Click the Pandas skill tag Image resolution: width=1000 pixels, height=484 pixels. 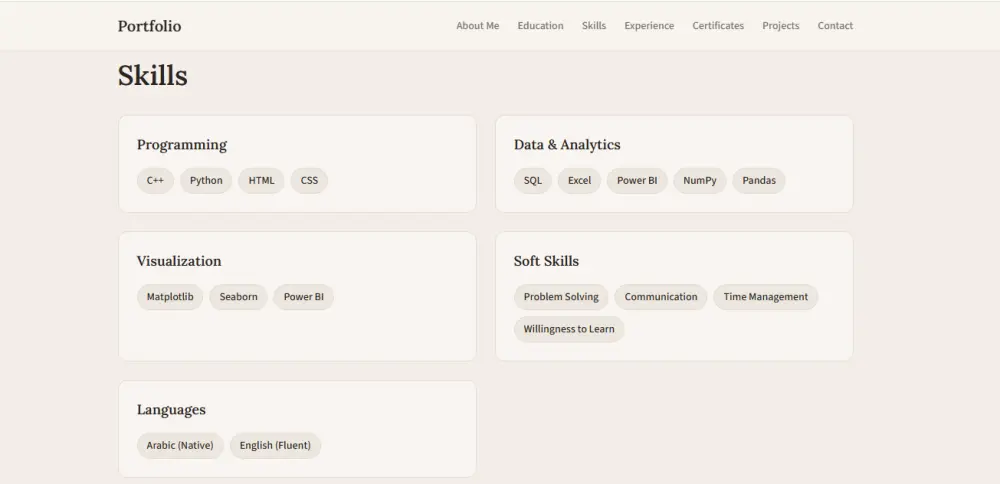pyautogui.click(x=759, y=181)
